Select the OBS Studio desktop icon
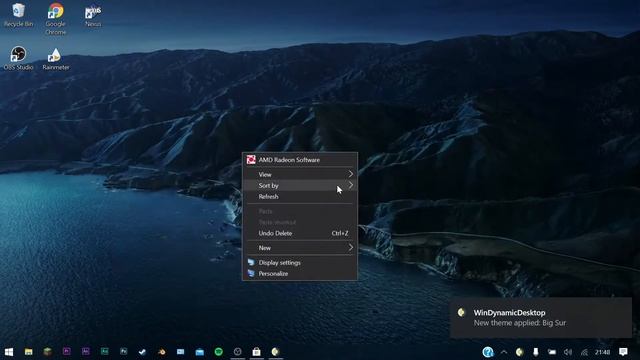Image resolution: width=640 pixels, height=360 pixels. pos(18,58)
